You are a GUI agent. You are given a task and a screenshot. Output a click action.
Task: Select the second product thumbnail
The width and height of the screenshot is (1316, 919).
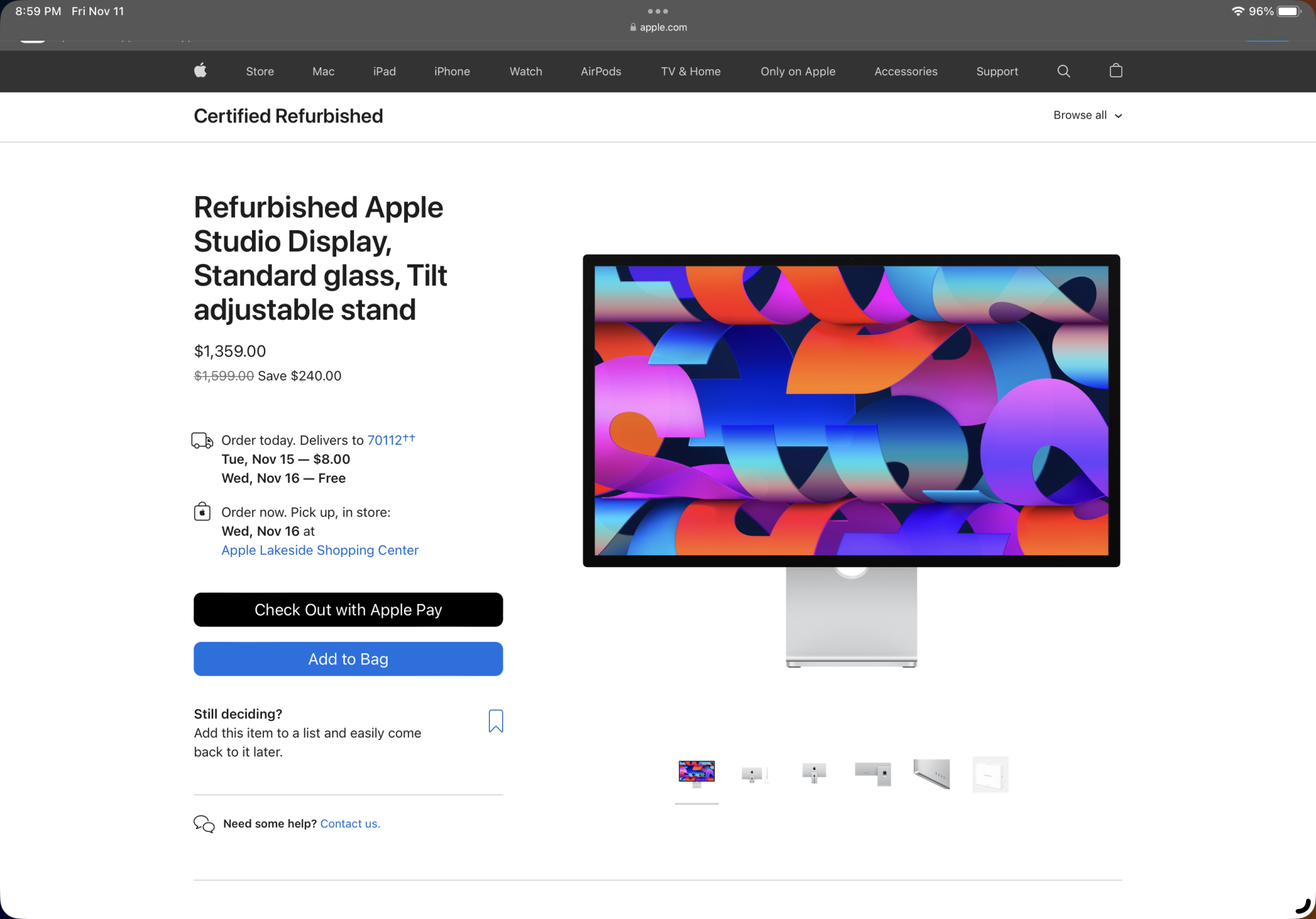[x=755, y=774]
